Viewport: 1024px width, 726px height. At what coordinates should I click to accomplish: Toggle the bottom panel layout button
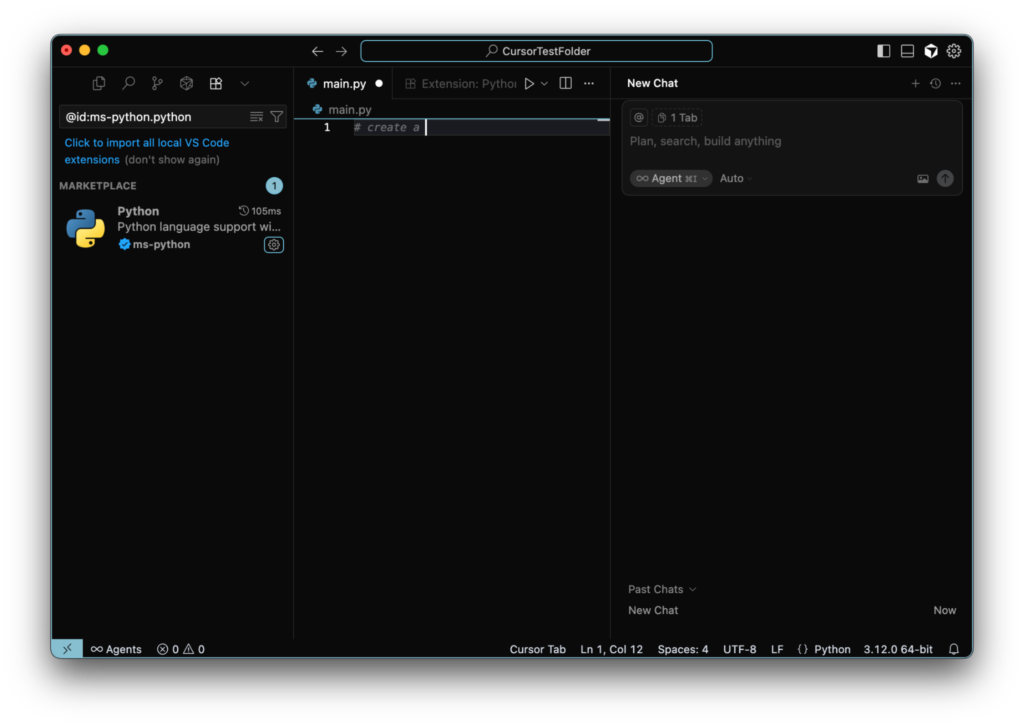[907, 51]
